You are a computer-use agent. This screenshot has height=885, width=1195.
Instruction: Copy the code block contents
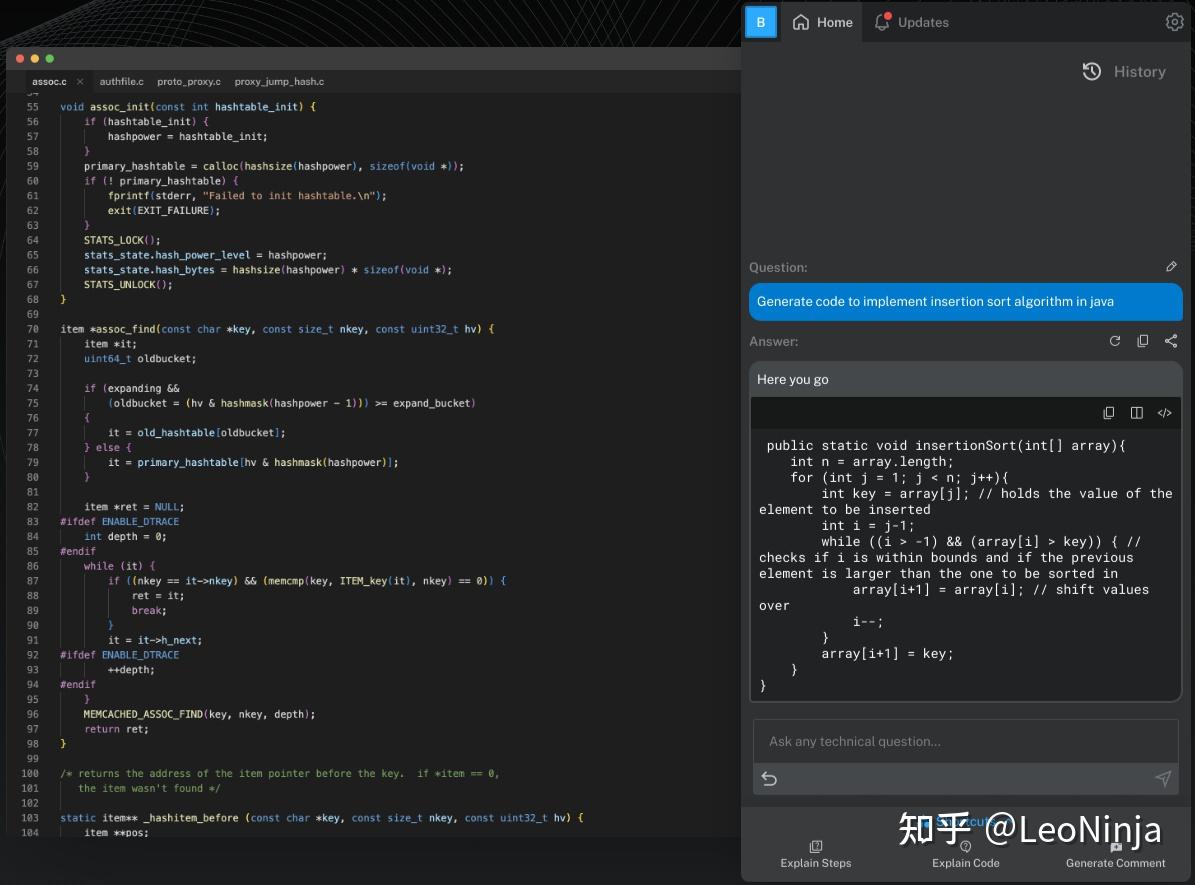pyautogui.click(x=1109, y=413)
